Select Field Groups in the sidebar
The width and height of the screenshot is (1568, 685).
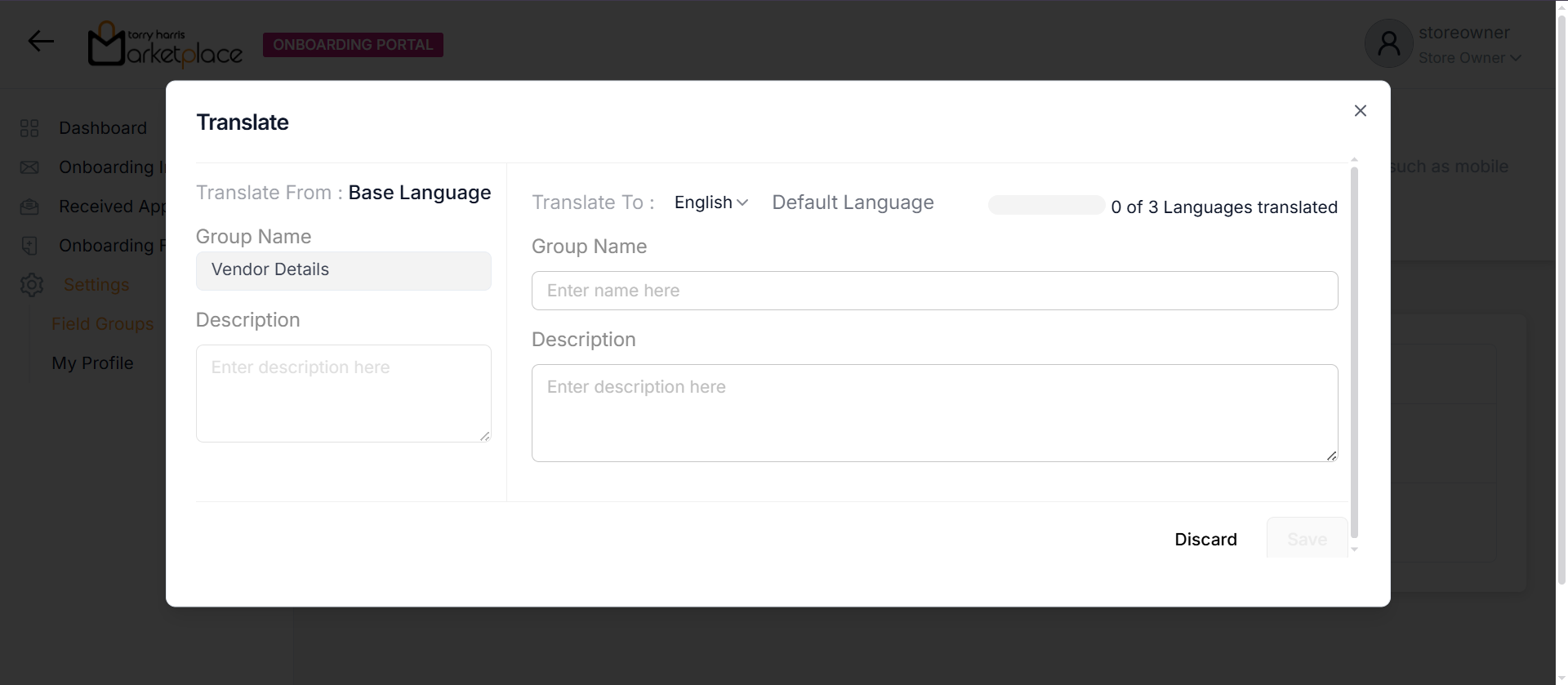pos(102,324)
